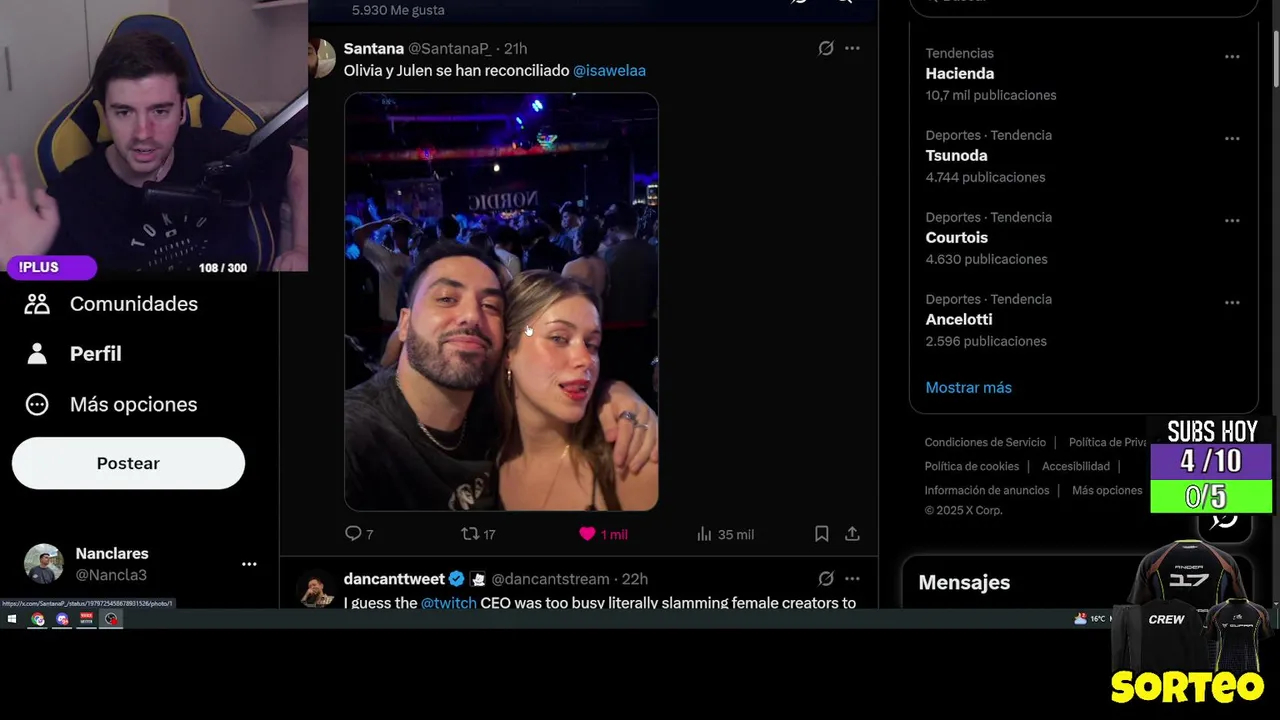Click Mostrar más under trends
The image size is (1280, 720).
click(968, 387)
